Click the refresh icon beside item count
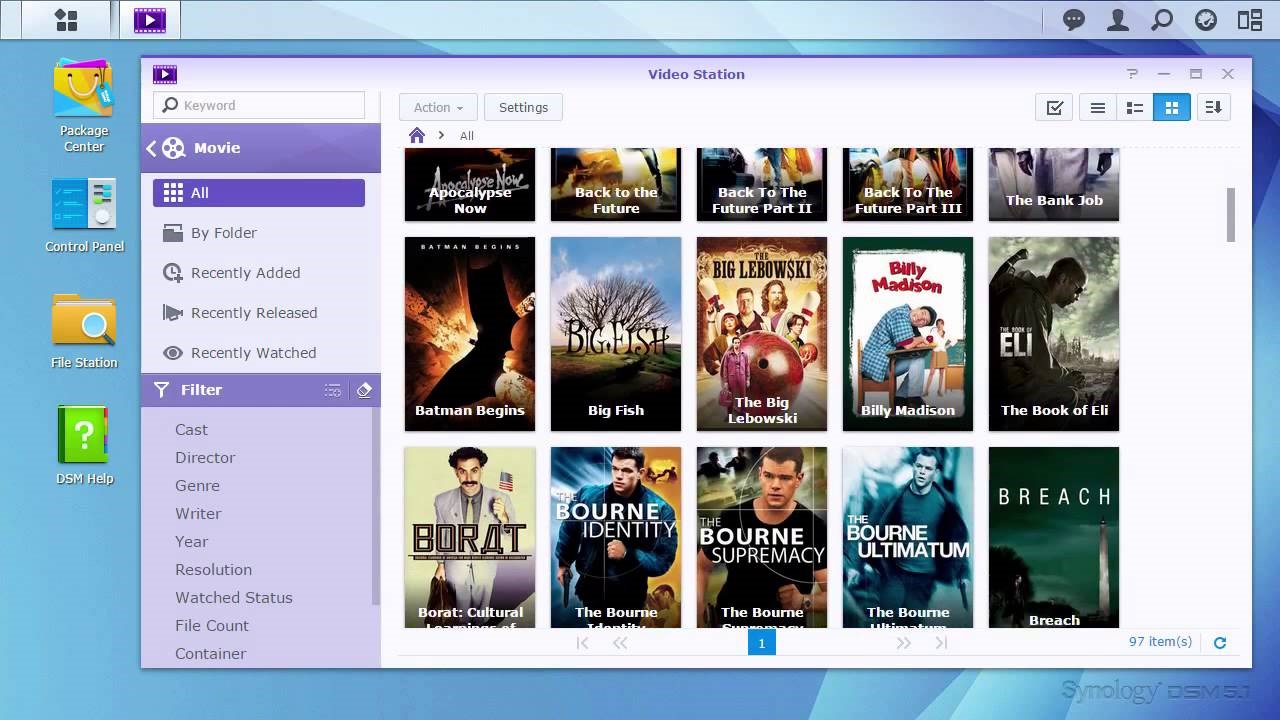This screenshot has width=1280, height=720. (1220, 643)
